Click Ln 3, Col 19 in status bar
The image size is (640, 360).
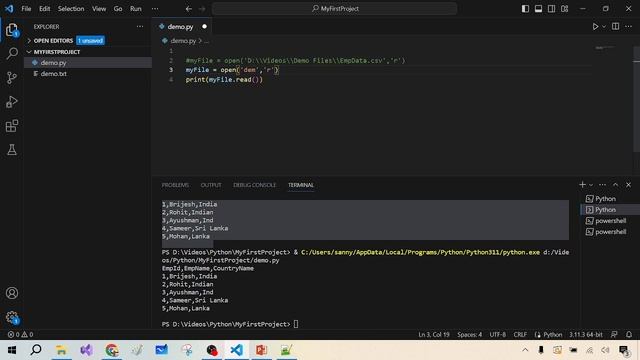point(433,335)
